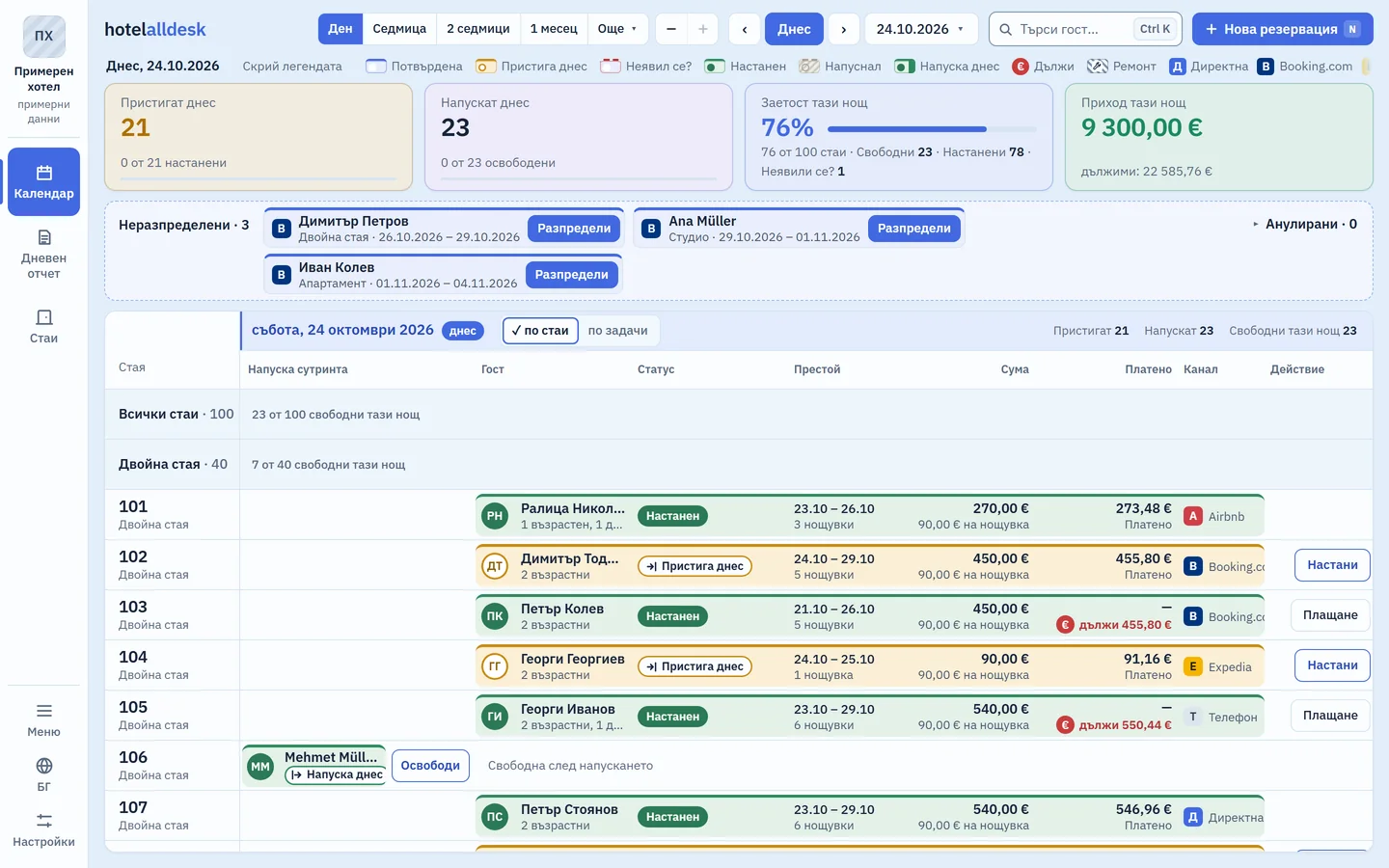Toggle Скрий легендата to hide the legend
This screenshot has width=1389, height=868.
[292, 67]
